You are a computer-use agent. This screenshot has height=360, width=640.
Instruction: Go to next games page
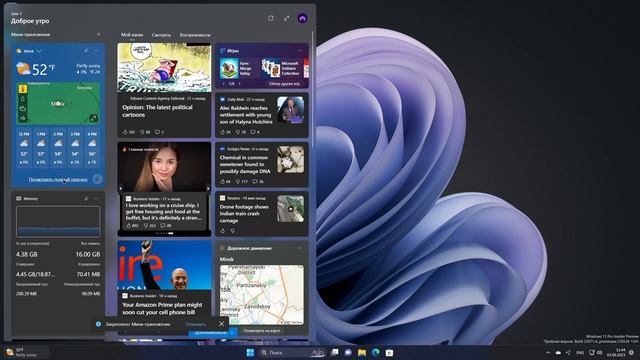(239, 84)
